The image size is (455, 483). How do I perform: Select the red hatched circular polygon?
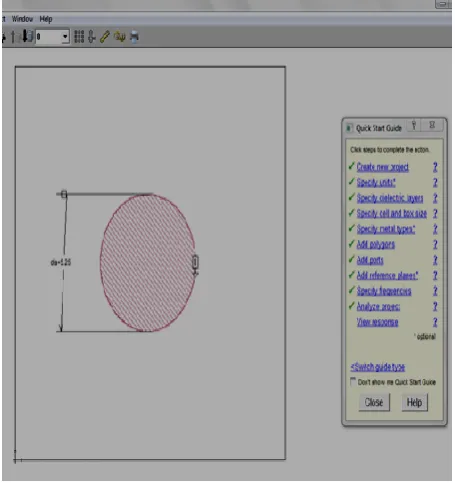[147, 263]
